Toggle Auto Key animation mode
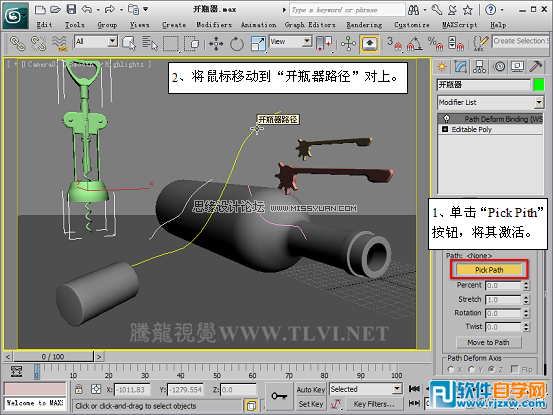This screenshot has height=415, width=553. [x=310, y=390]
